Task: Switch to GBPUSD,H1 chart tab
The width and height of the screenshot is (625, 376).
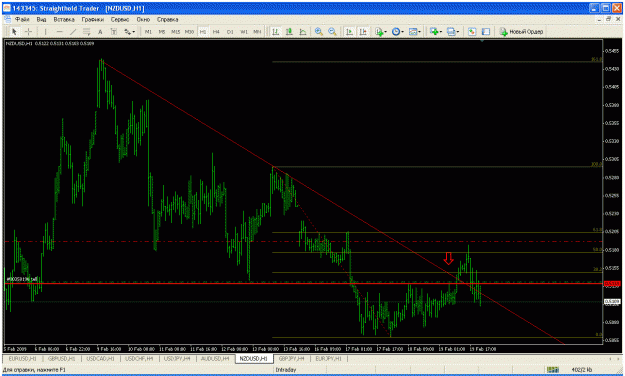Action: tap(61, 359)
